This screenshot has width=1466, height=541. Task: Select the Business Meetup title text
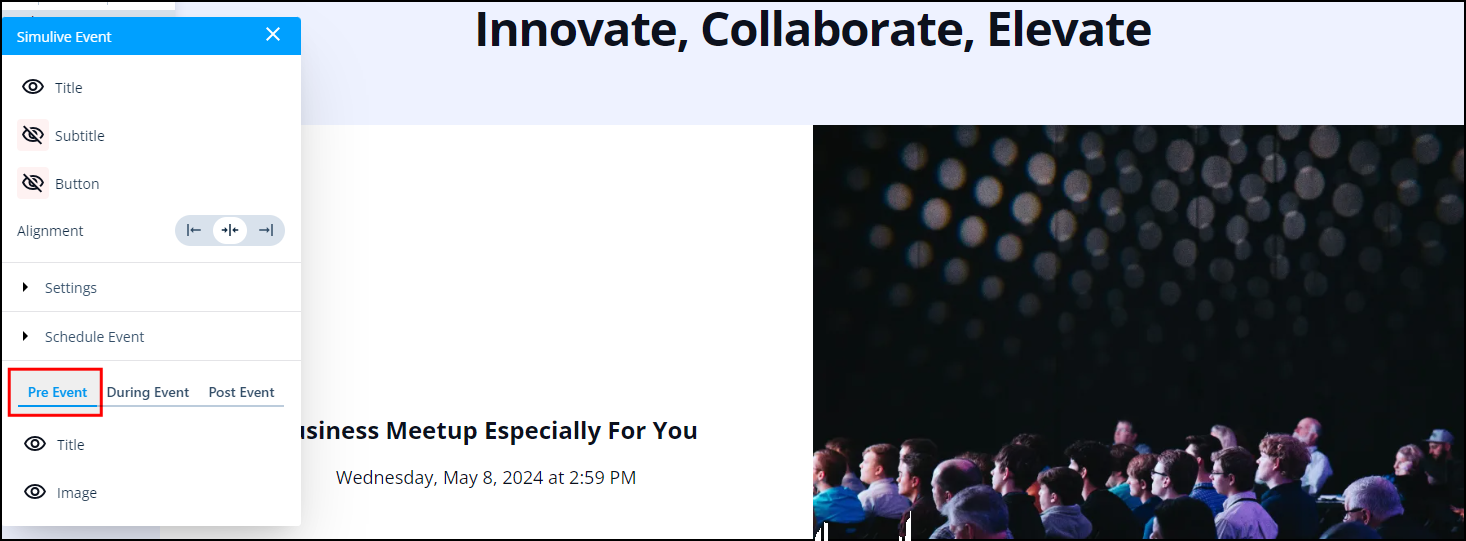click(x=497, y=431)
